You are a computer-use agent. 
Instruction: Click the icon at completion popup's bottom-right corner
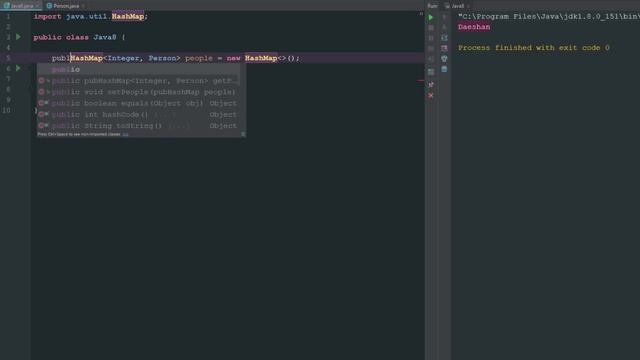[x=243, y=134]
